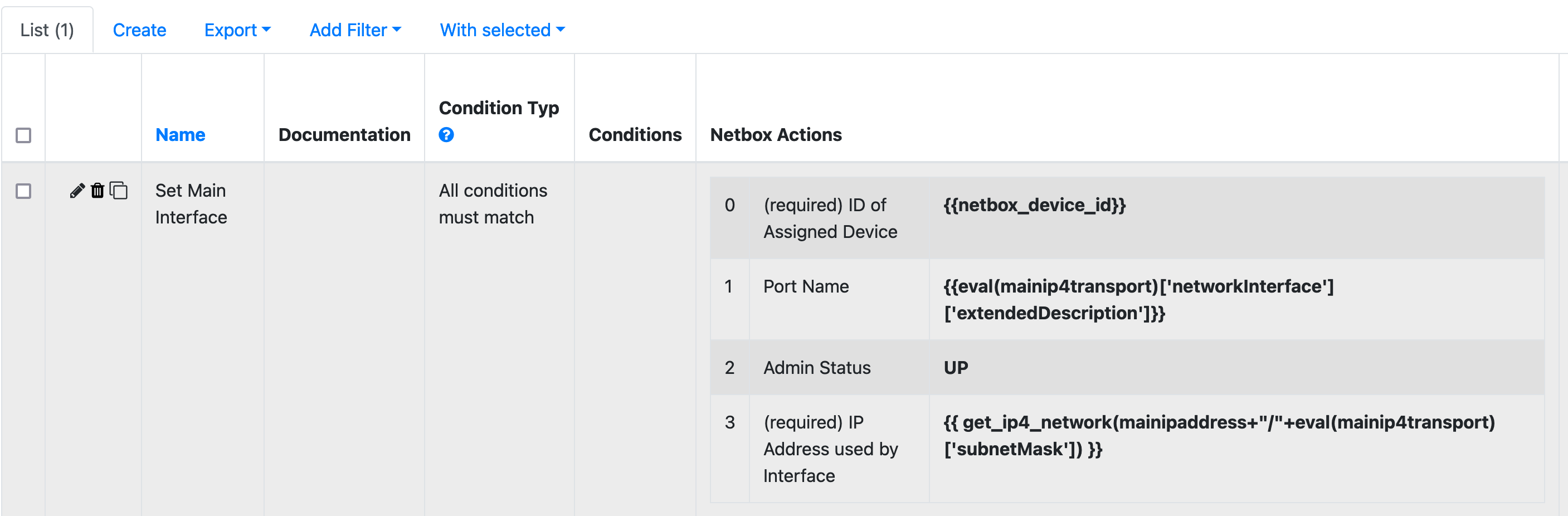Click the Documentation column header

click(344, 134)
